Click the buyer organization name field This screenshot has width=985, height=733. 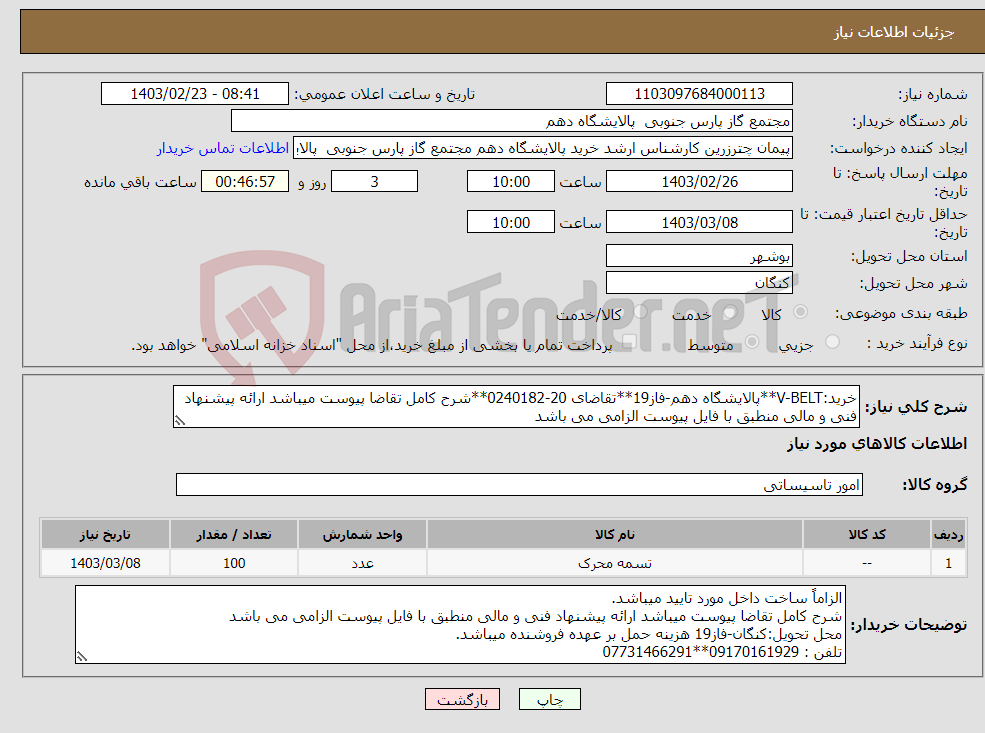[512, 121]
